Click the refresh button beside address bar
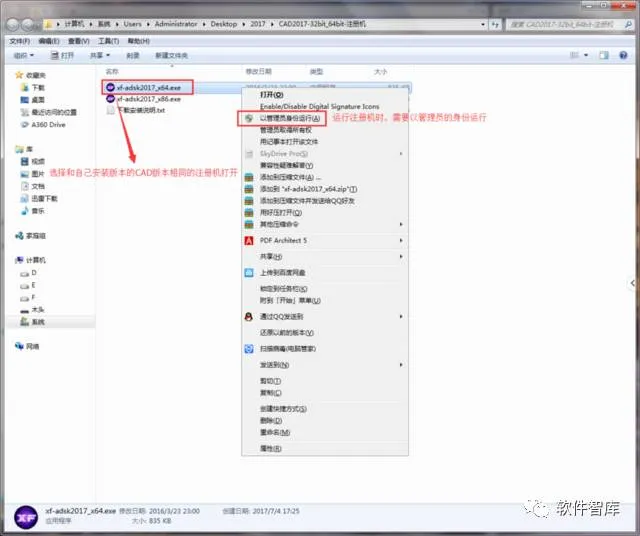The image size is (640, 536). coord(495,24)
